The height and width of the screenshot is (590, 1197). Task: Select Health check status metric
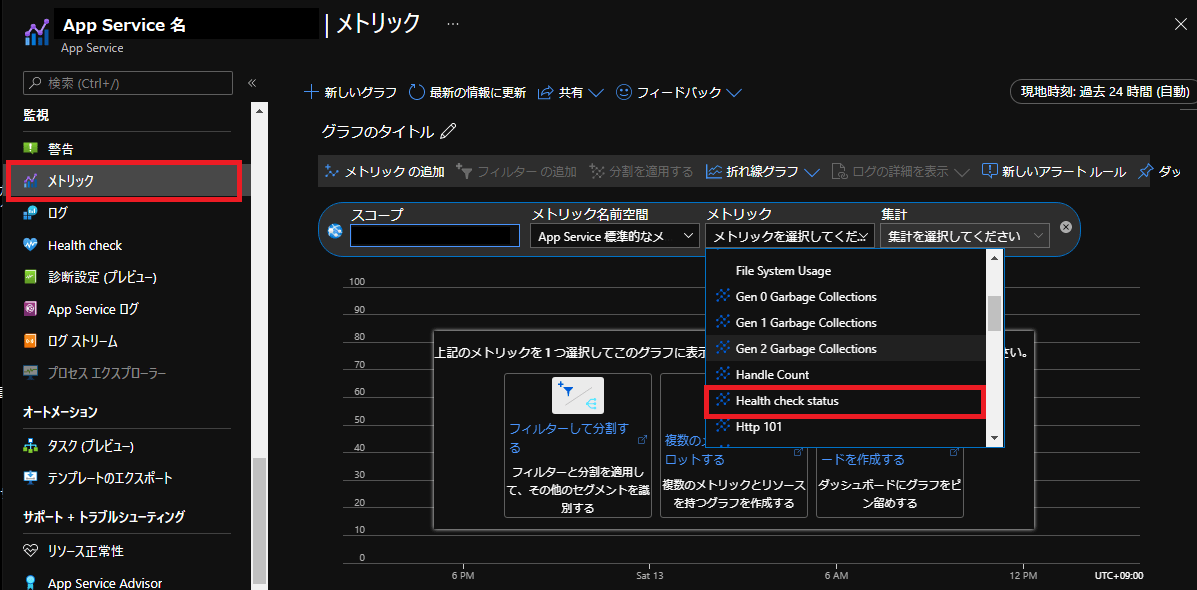pos(846,401)
